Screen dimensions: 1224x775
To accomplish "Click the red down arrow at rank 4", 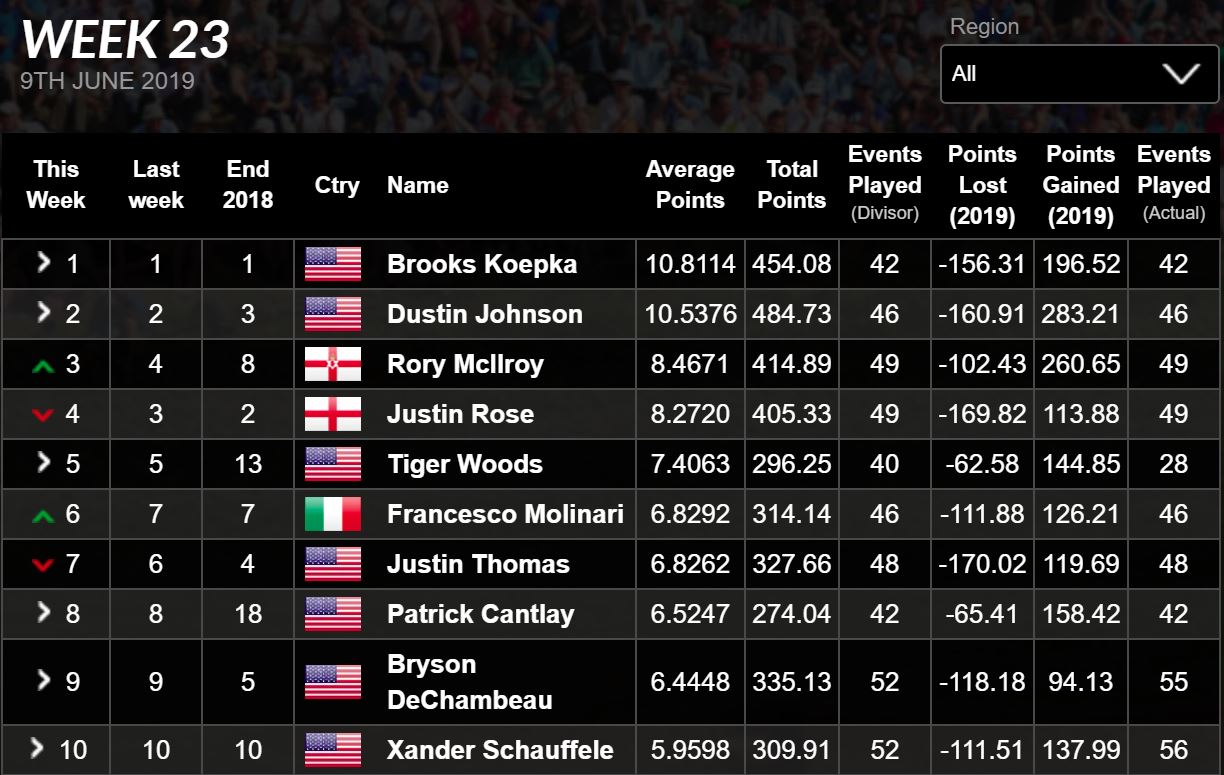I will pos(42,416).
